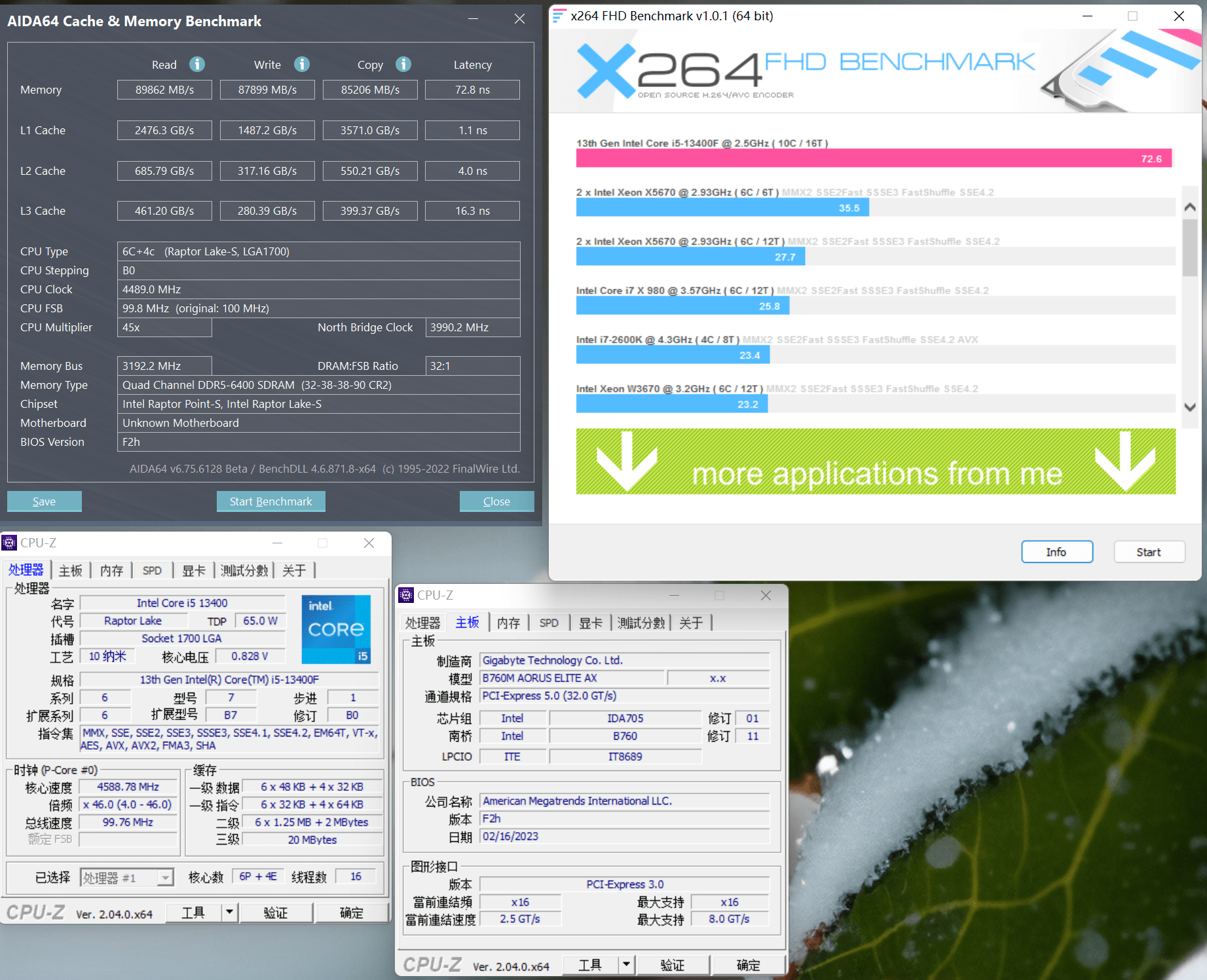Open 显卡 tab in processor CPU-Z window
This screenshot has height=980, width=1207.
point(193,570)
